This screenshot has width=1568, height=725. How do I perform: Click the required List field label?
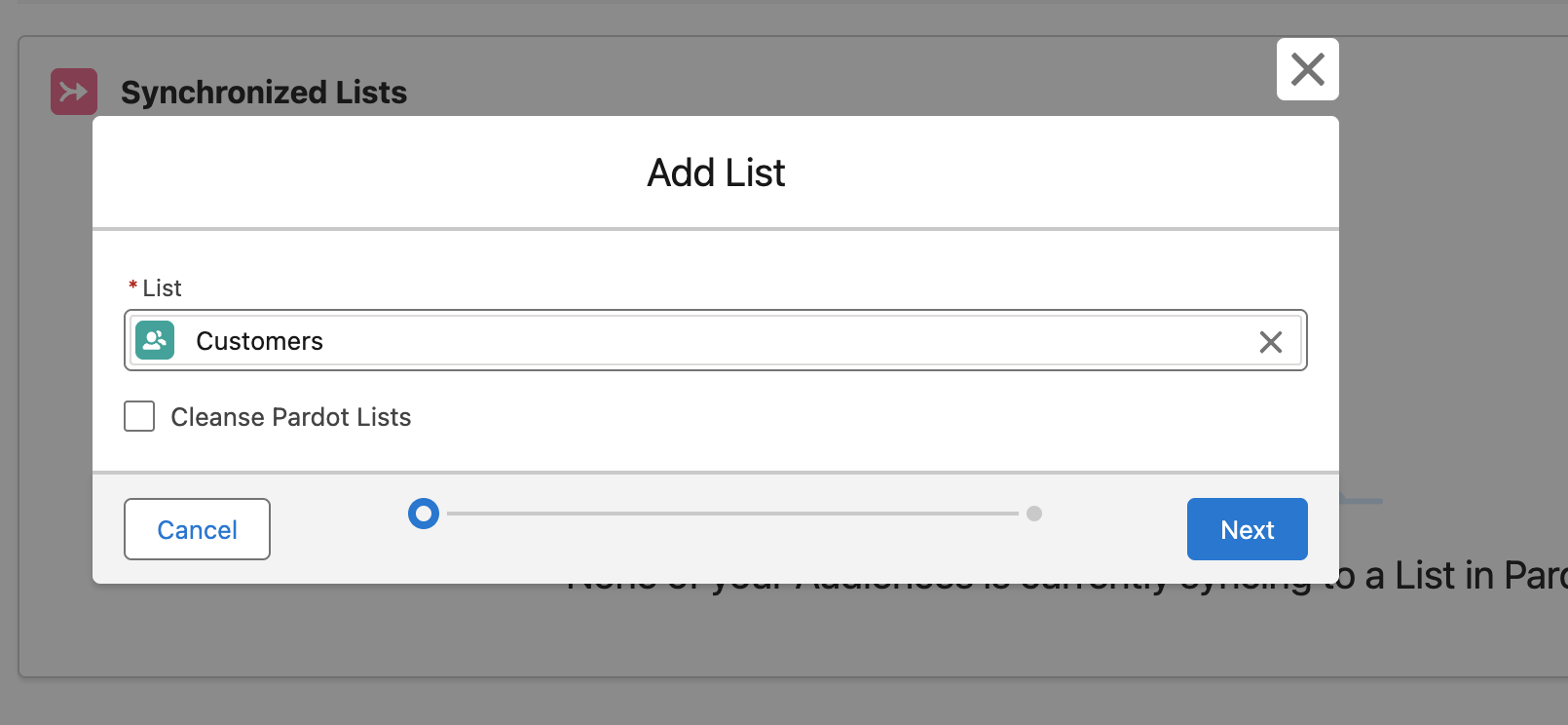[x=162, y=287]
